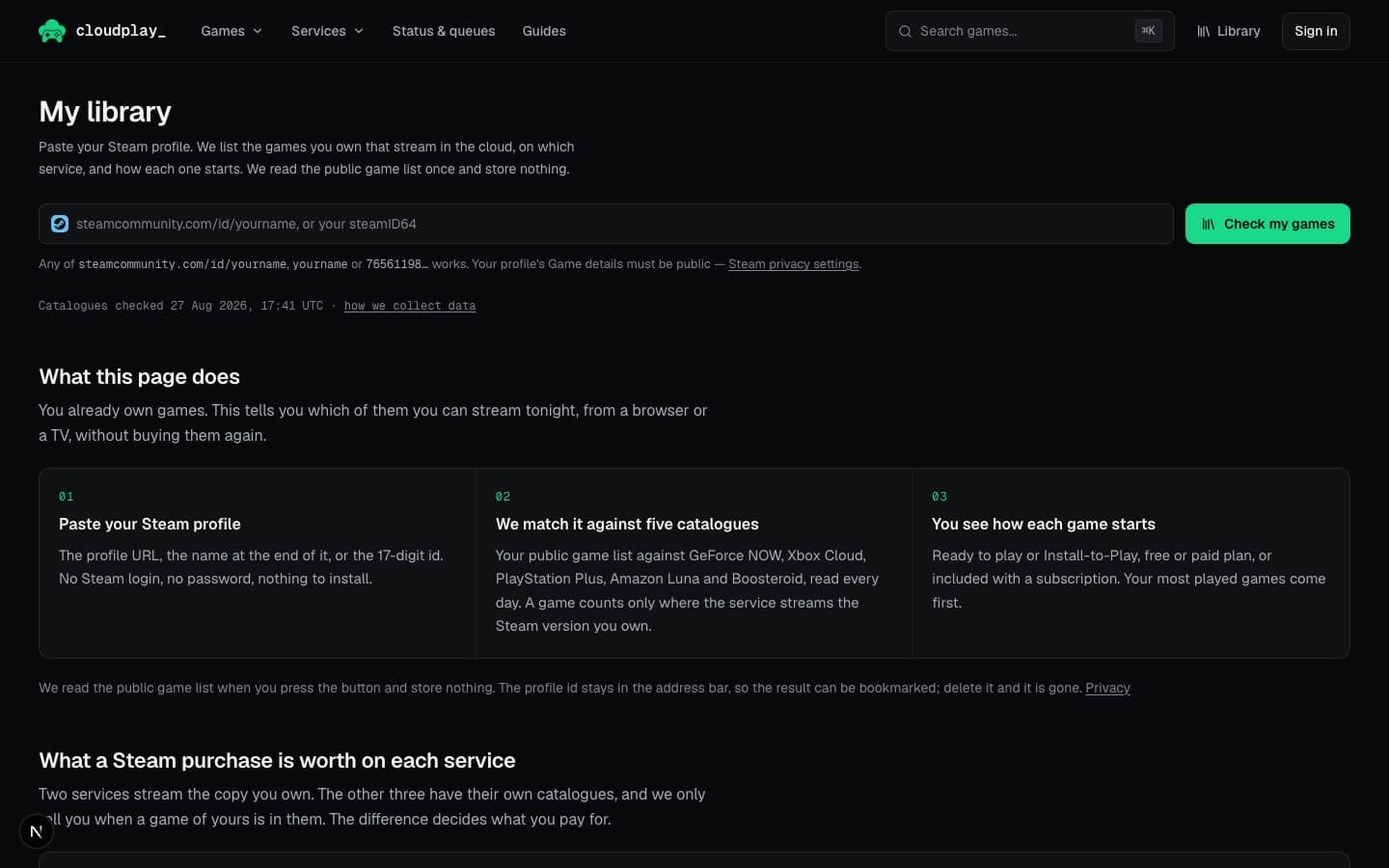
Task: Click the Steam icon inside profile field
Action: (x=60, y=224)
